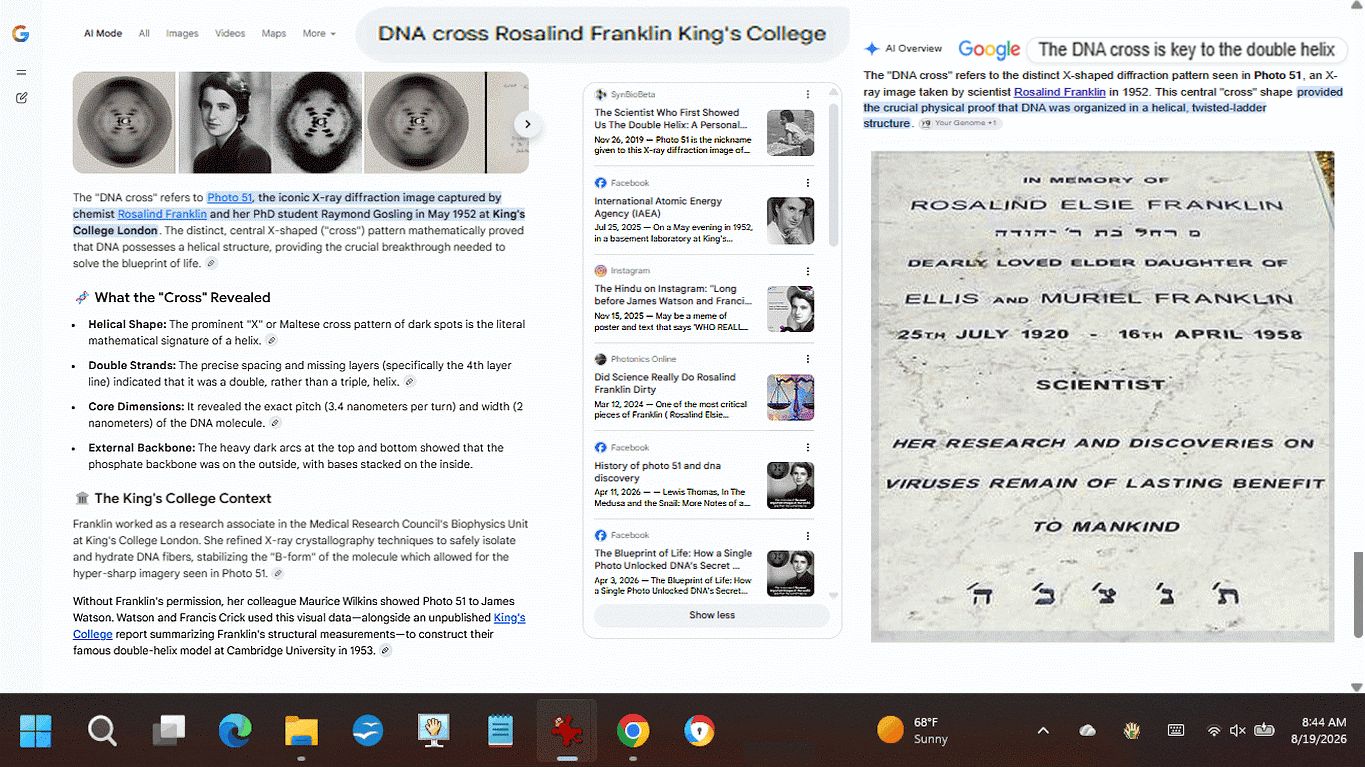Open network settings from the tray Wi-Fi icon
1365x767 pixels.
1214,731
